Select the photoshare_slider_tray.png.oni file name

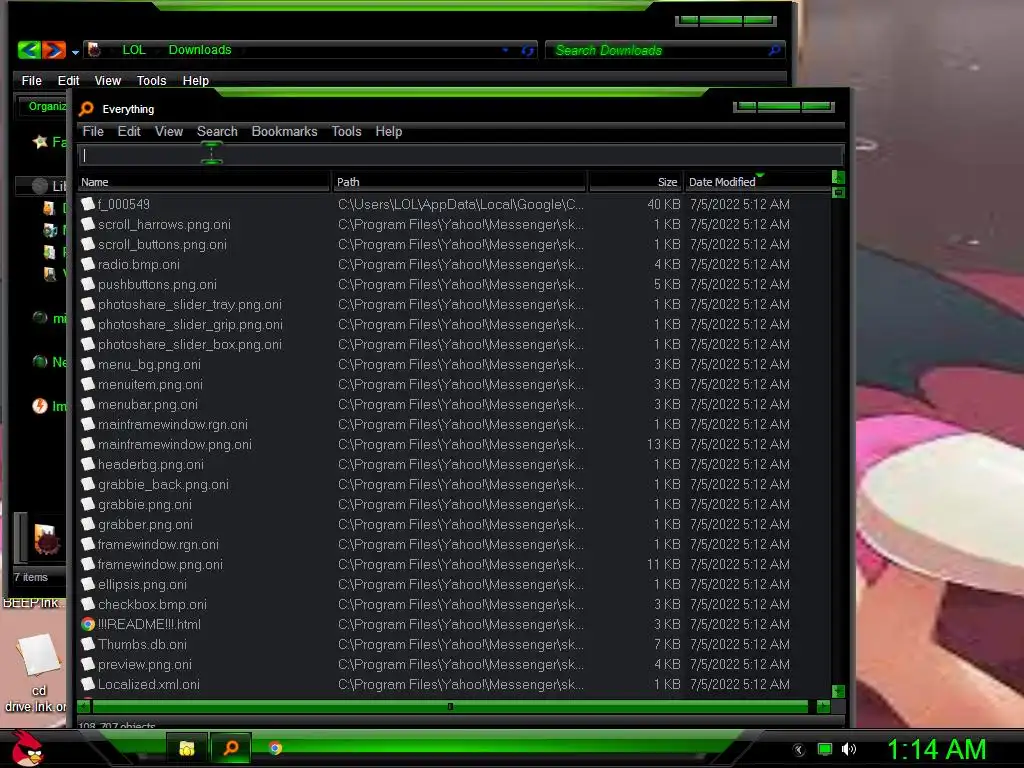click(x=189, y=304)
